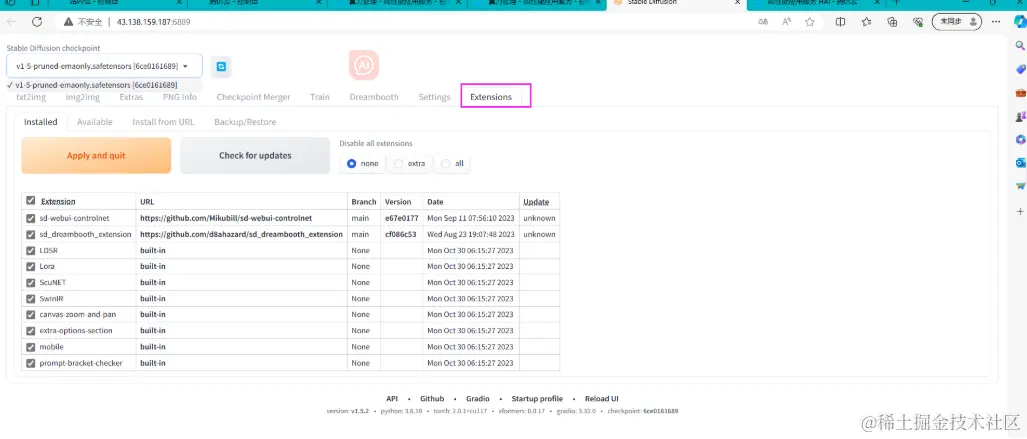1027x439 pixels.
Task: Open the Dreambooth tab
Action: click(374, 97)
